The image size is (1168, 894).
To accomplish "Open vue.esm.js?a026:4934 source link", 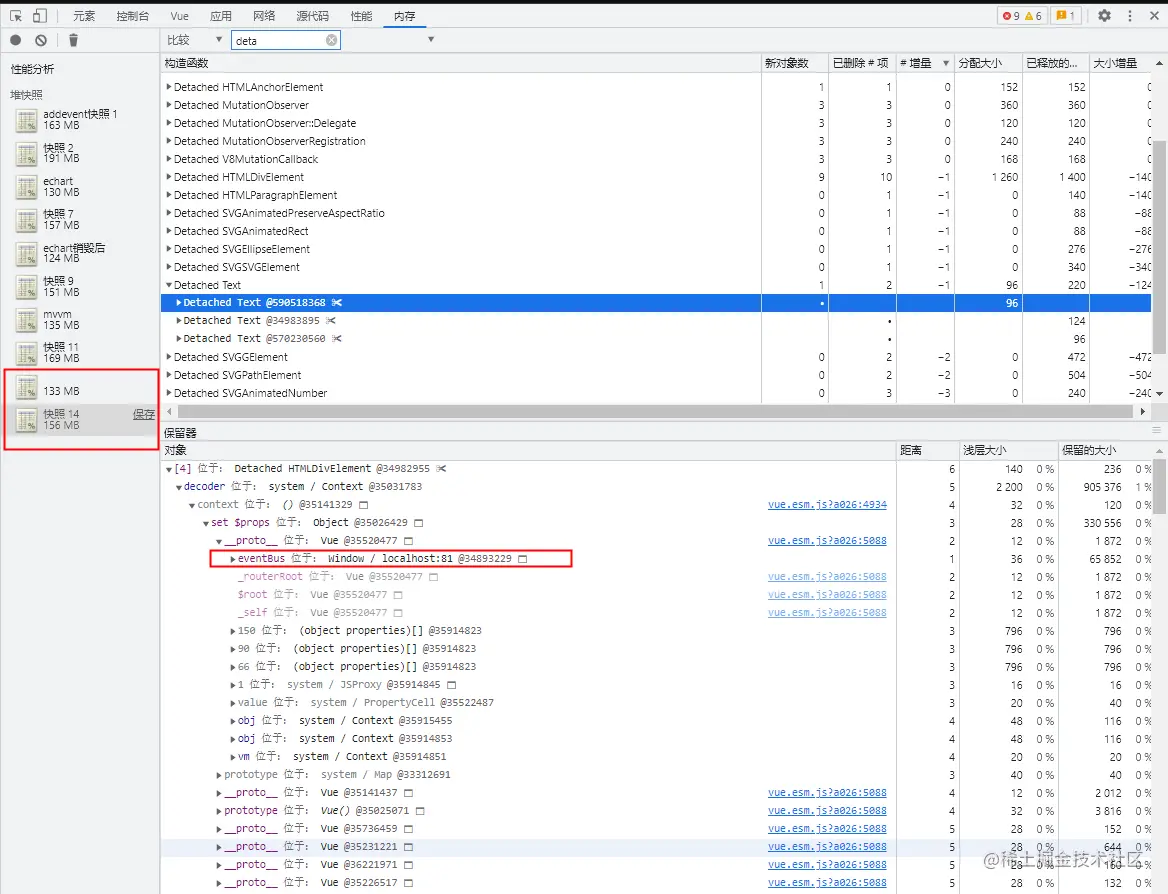I will click(x=827, y=504).
